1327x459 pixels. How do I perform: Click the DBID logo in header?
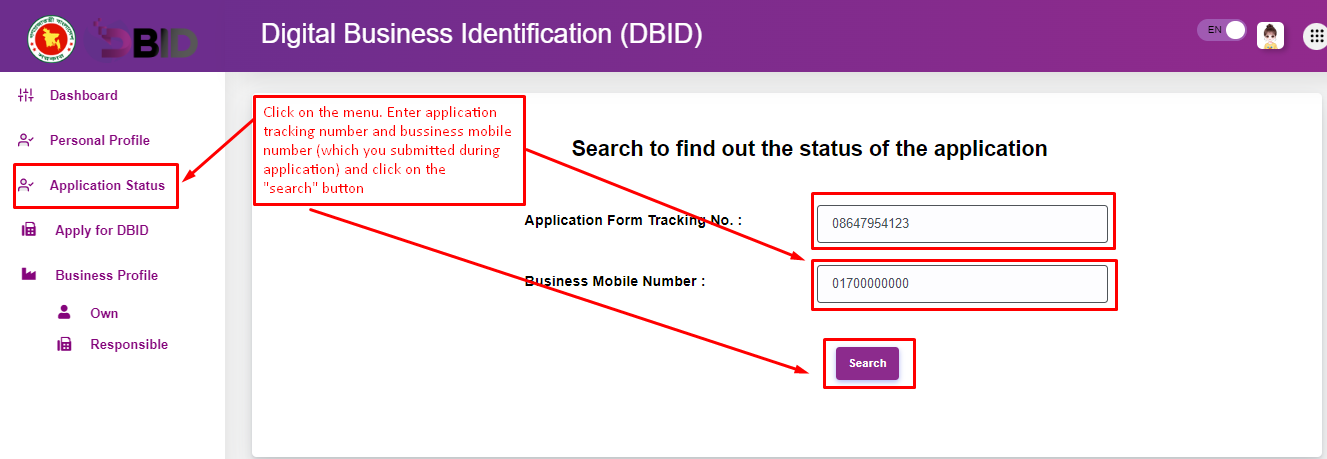pos(146,41)
